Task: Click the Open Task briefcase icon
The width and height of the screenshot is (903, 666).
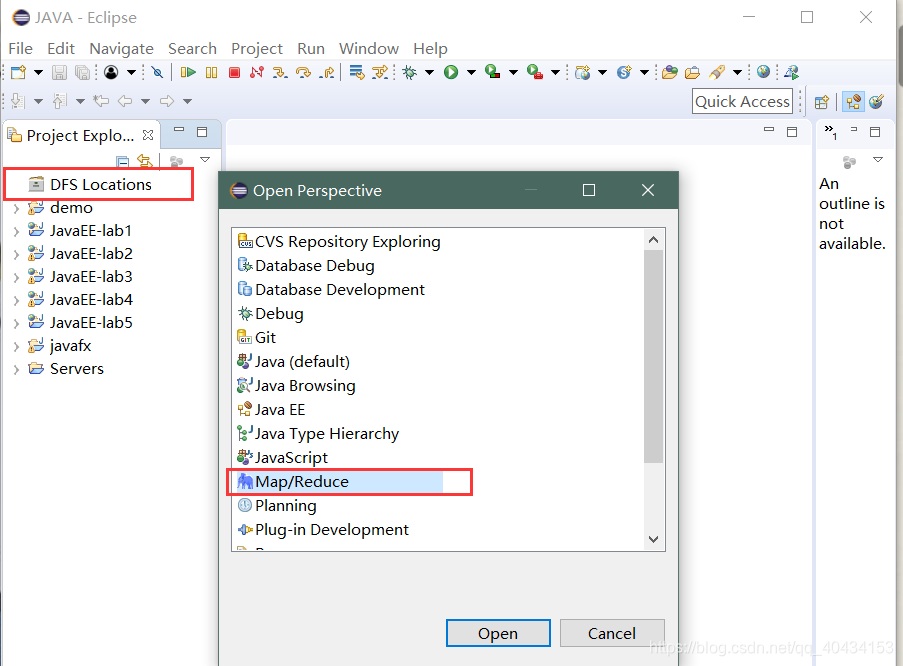Action: (x=693, y=72)
